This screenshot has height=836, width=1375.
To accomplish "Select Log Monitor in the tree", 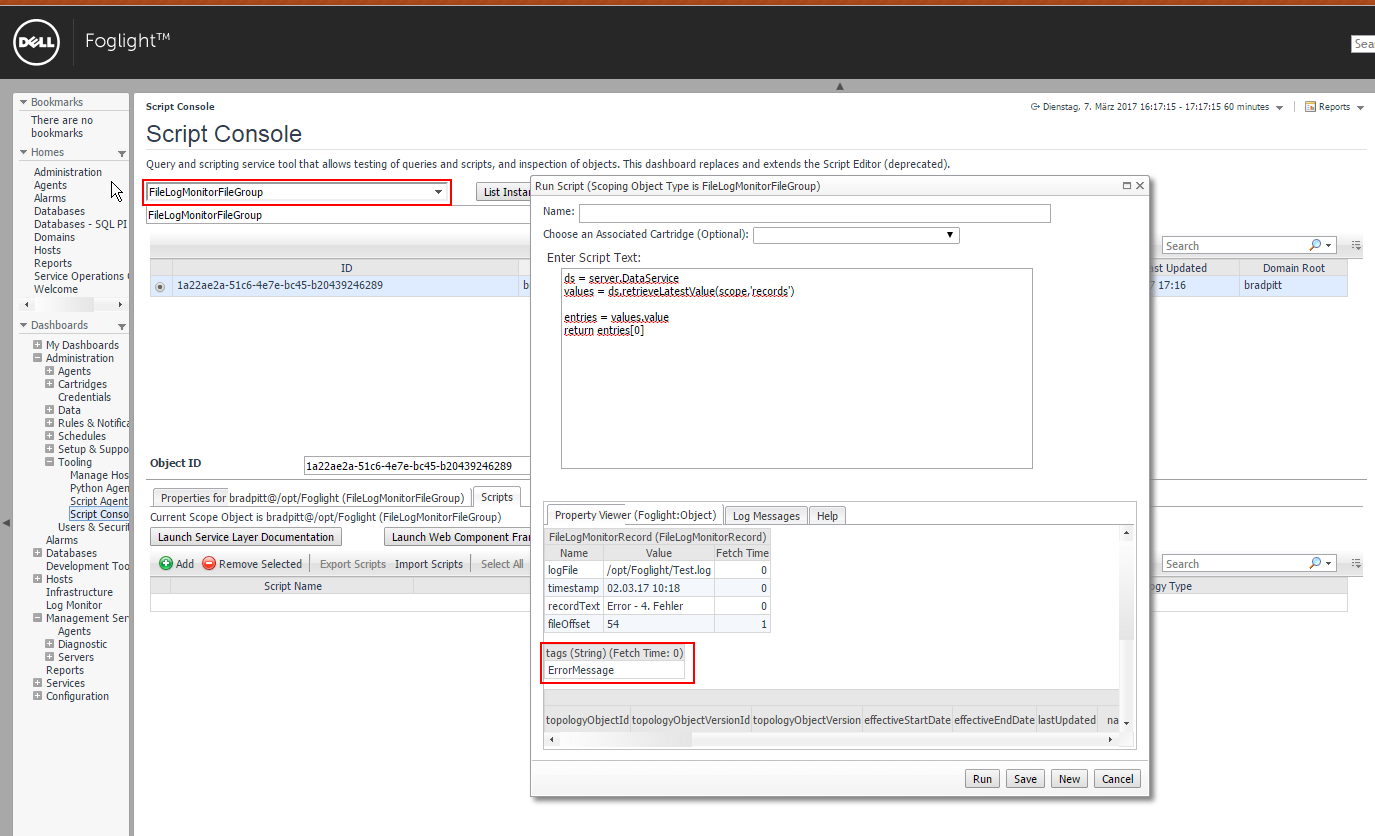I will [74, 605].
